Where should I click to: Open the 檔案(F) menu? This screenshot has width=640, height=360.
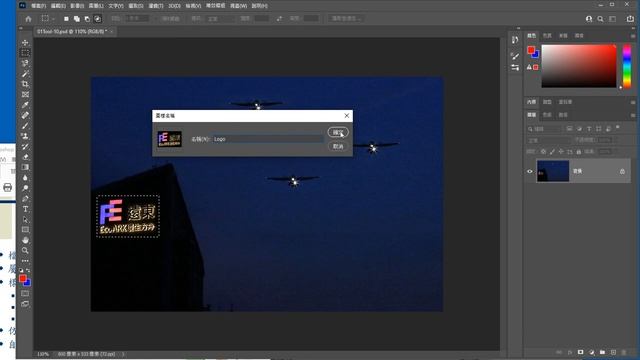pyautogui.click(x=39, y=6)
